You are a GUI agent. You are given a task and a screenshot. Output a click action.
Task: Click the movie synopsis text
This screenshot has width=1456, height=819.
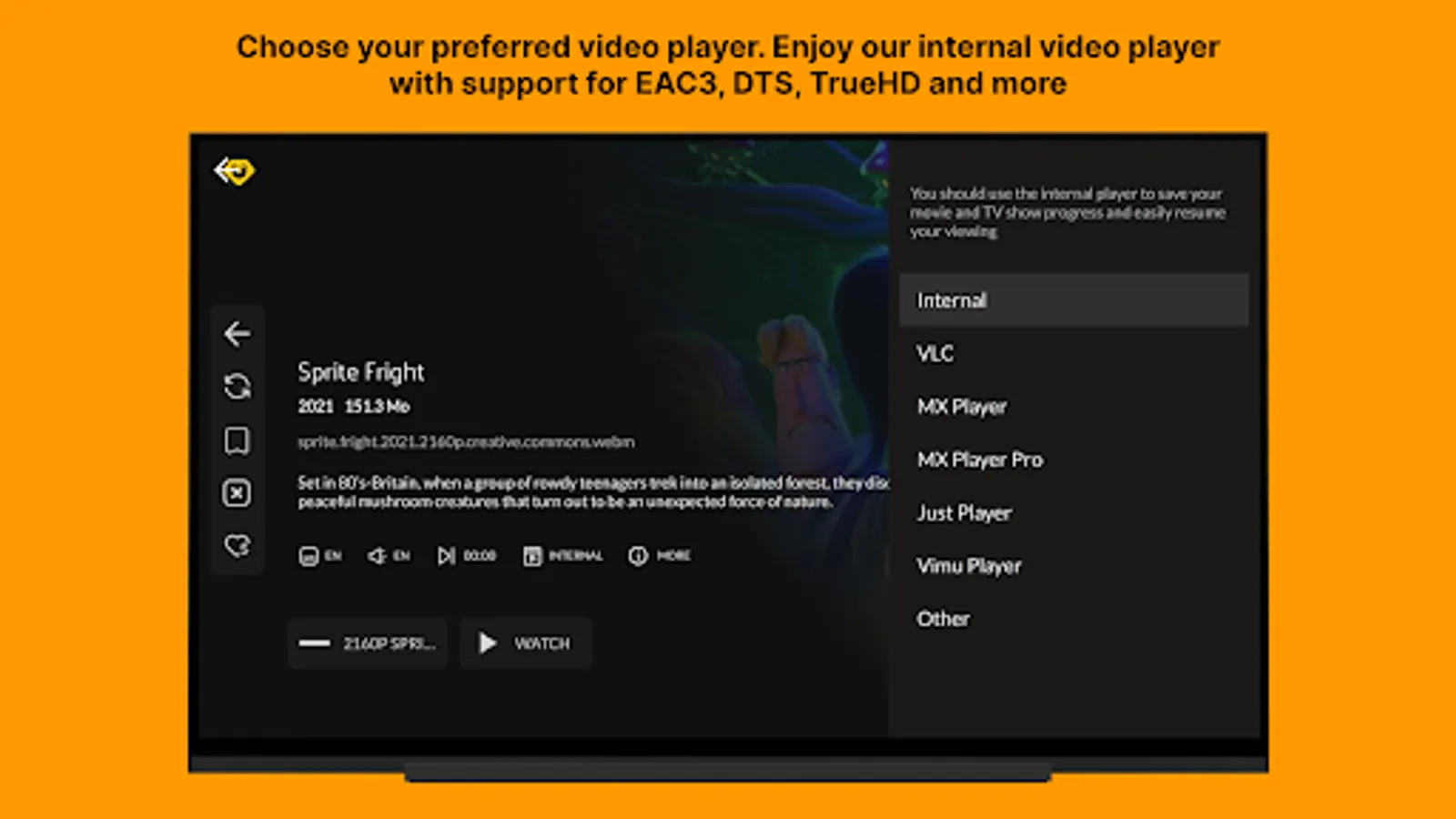point(592,492)
